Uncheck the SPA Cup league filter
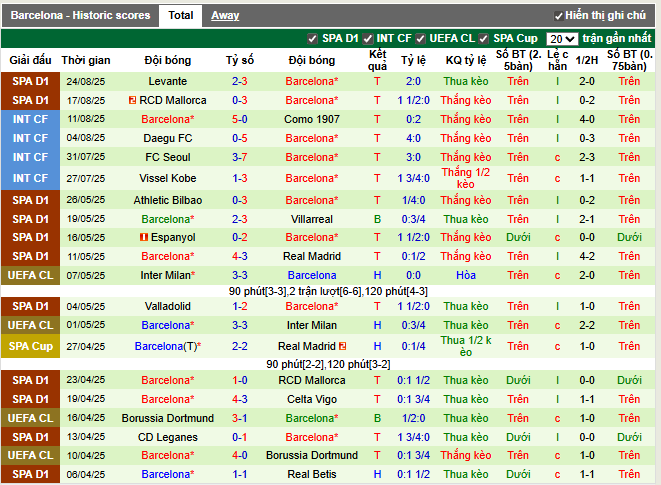The width and height of the screenshot is (661, 485). [x=484, y=39]
